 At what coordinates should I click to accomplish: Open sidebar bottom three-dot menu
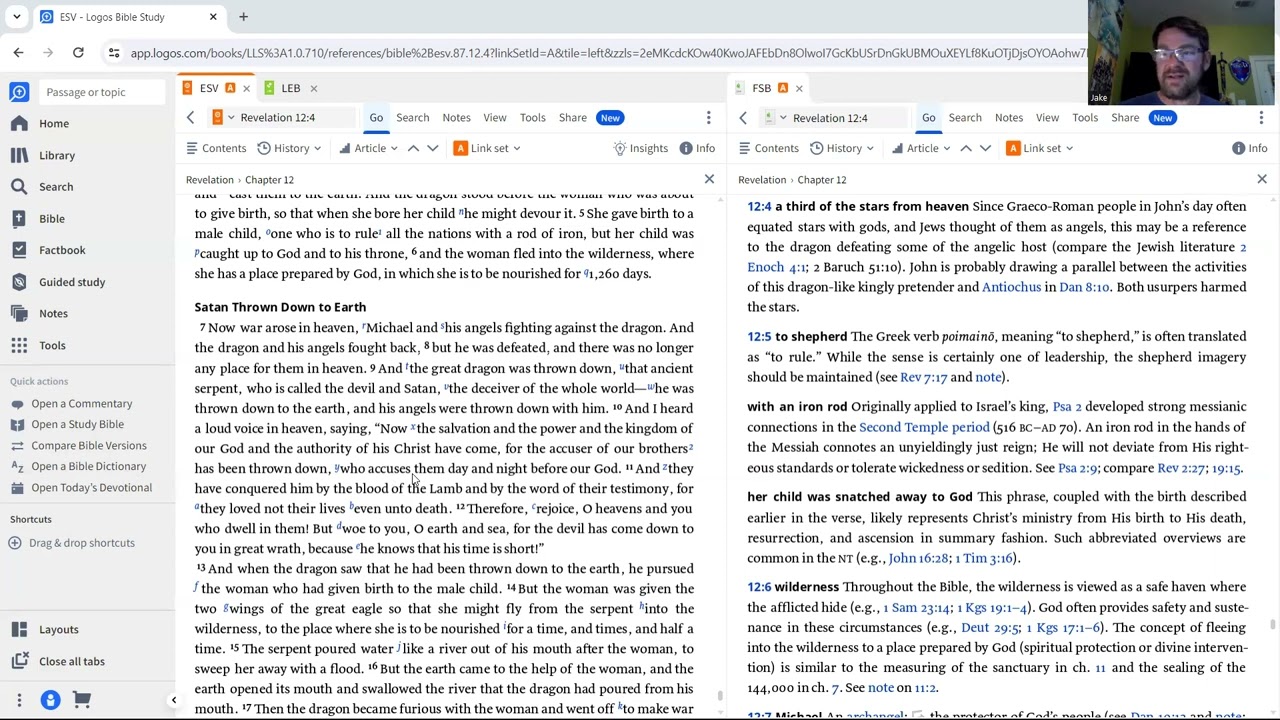18,700
